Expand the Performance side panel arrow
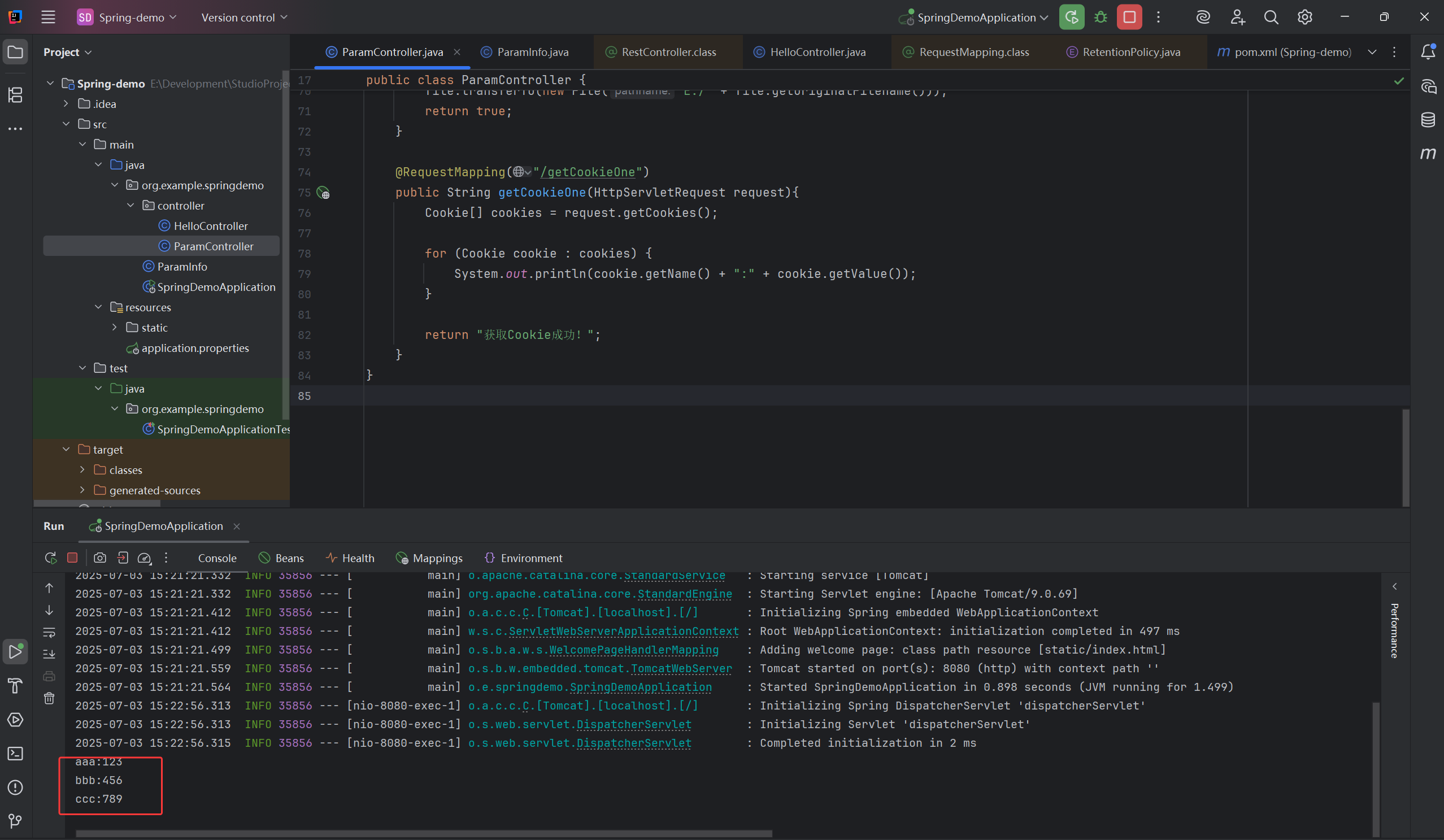Viewport: 1444px width, 840px height. pyautogui.click(x=1395, y=586)
